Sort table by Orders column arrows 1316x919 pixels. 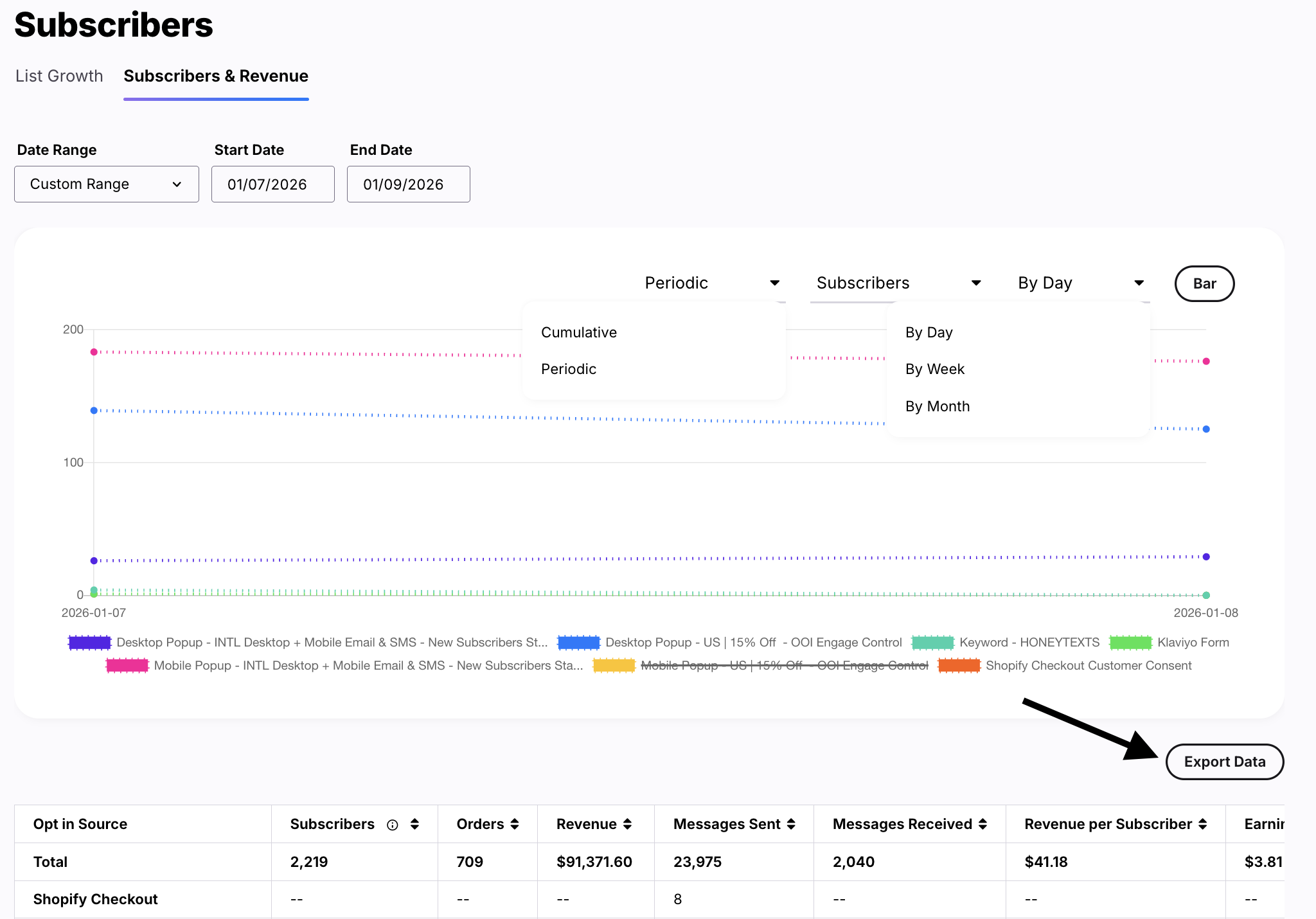pos(515,825)
